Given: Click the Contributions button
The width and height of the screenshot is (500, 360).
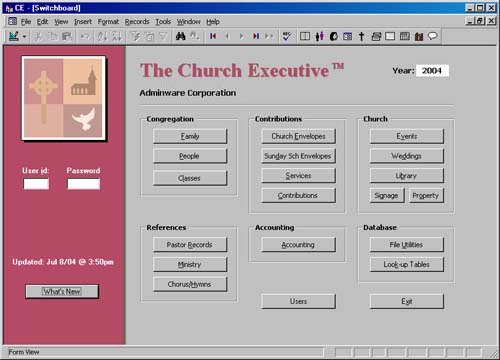Looking at the screenshot, I should tap(298, 195).
